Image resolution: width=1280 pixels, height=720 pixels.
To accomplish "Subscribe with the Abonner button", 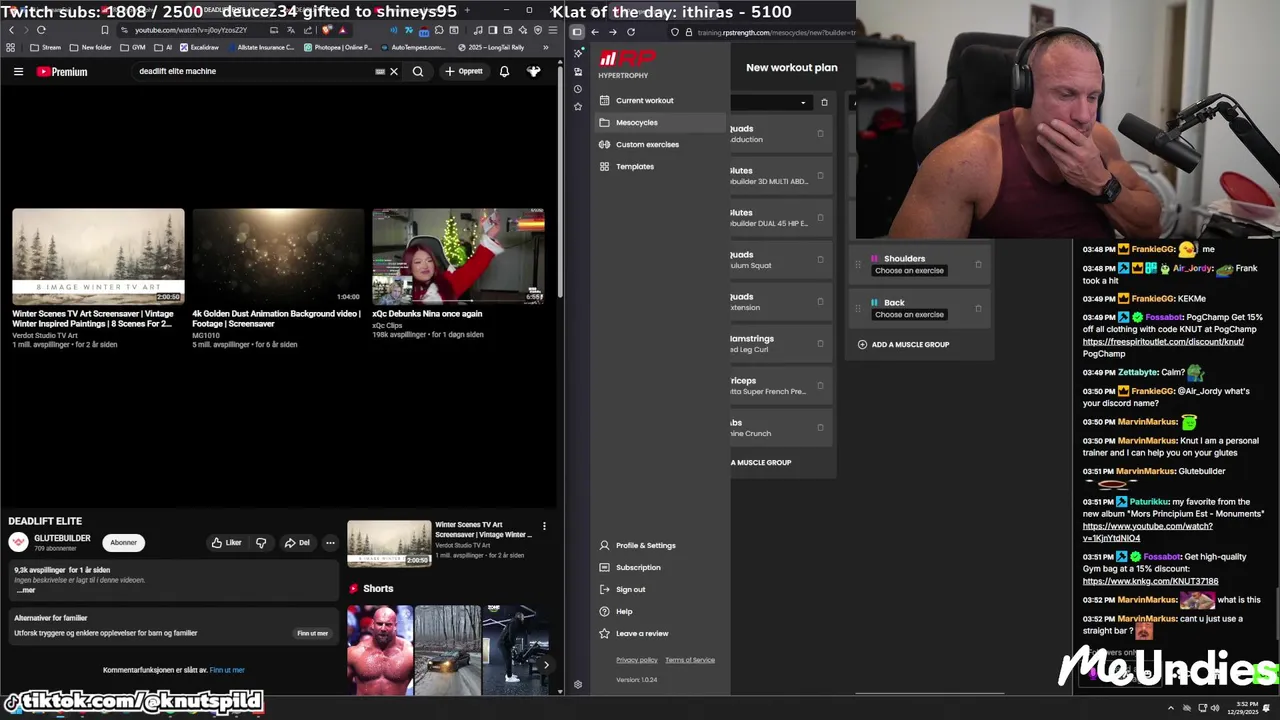I will [x=124, y=542].
